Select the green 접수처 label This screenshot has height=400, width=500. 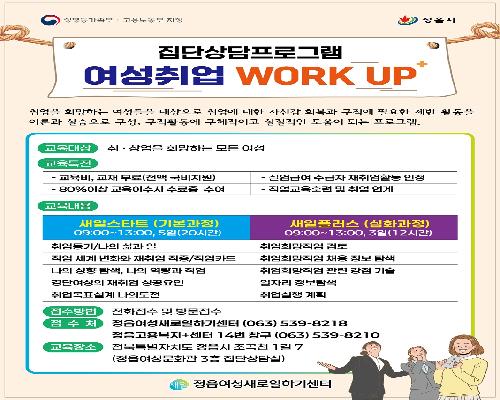coord(73,323)
